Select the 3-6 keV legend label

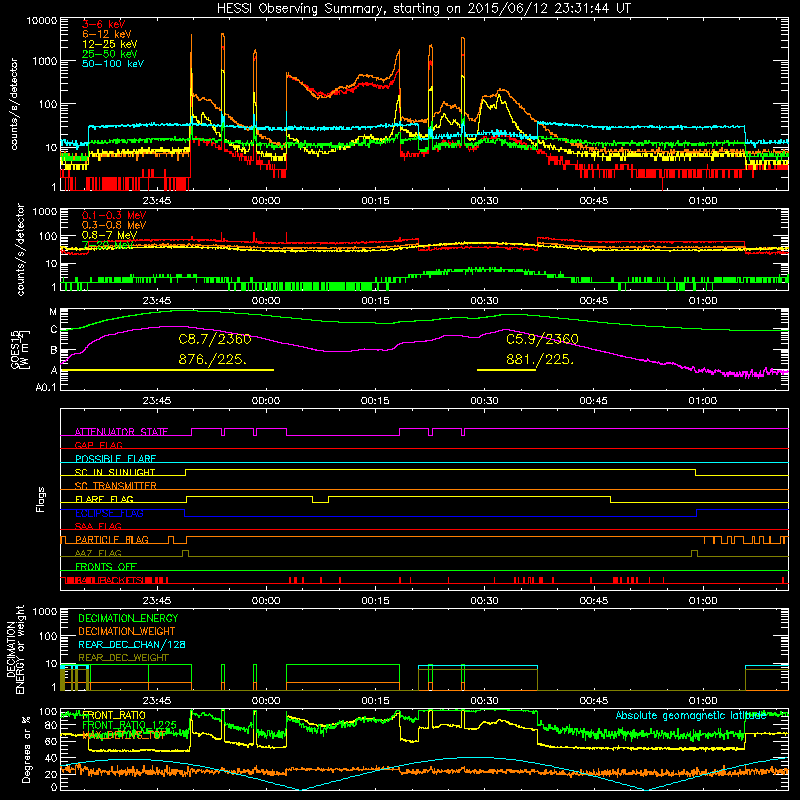pyautogui.click(x=104, y=24)
